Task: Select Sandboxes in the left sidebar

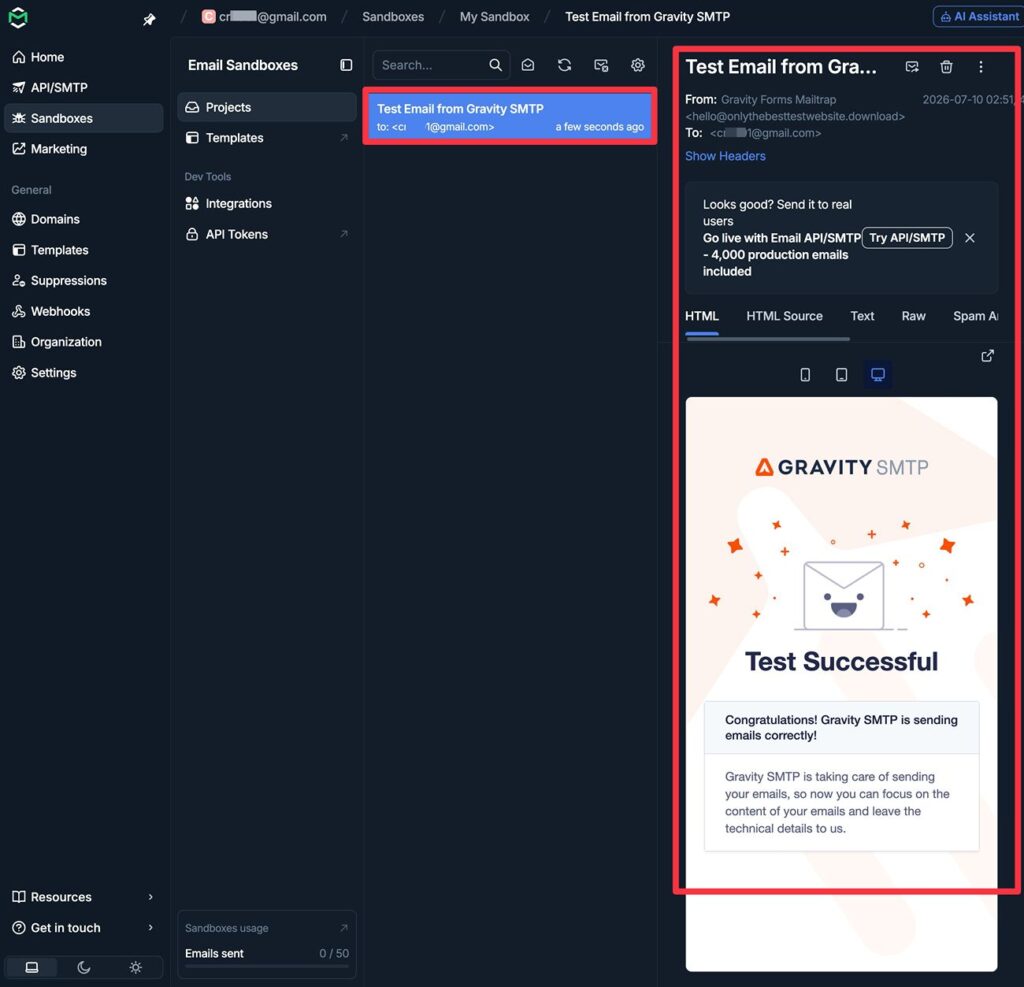Action: click(x=84, y=118)
